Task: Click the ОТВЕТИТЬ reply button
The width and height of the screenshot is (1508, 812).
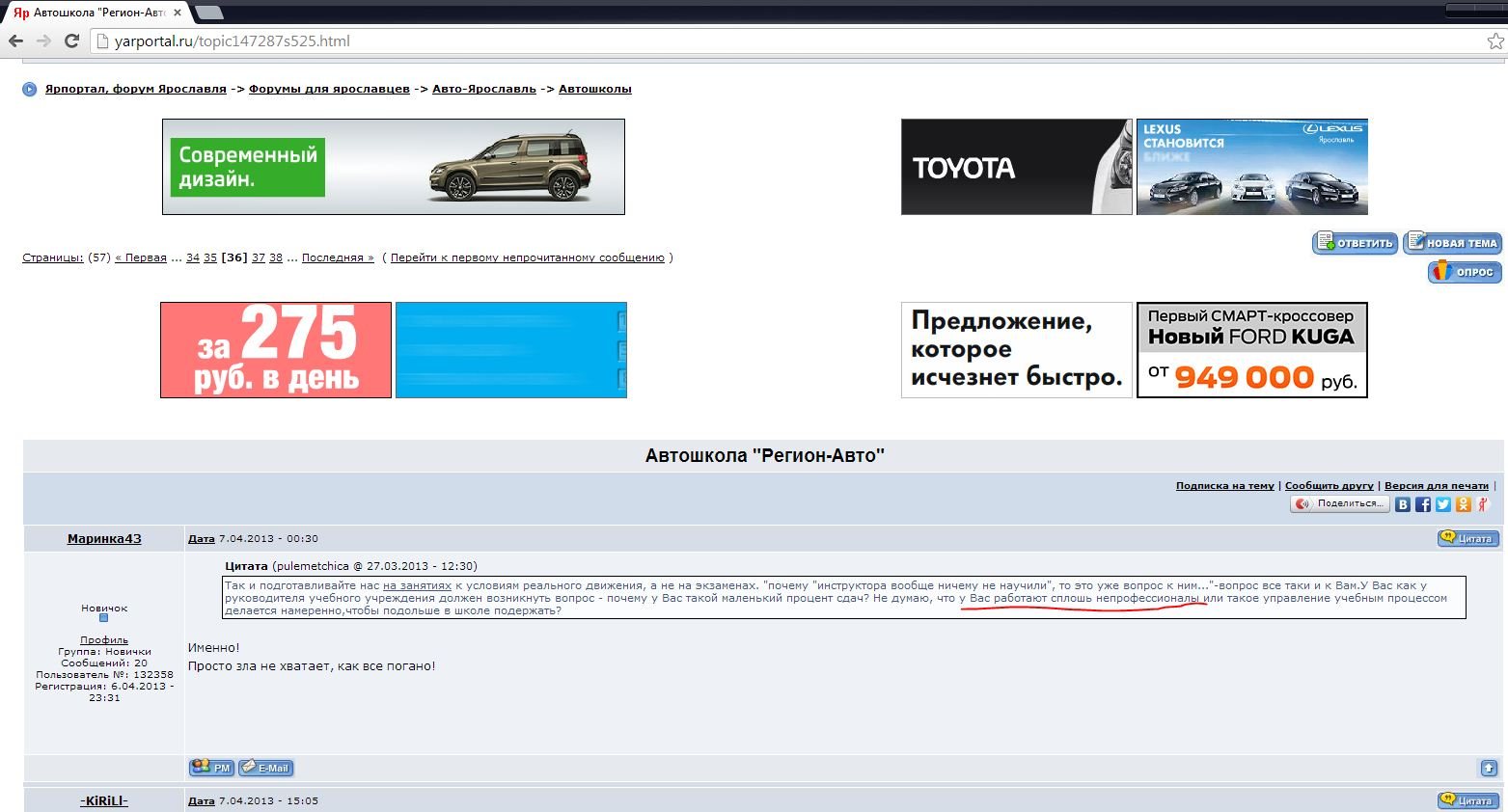Action: (x=1355, y=243)
